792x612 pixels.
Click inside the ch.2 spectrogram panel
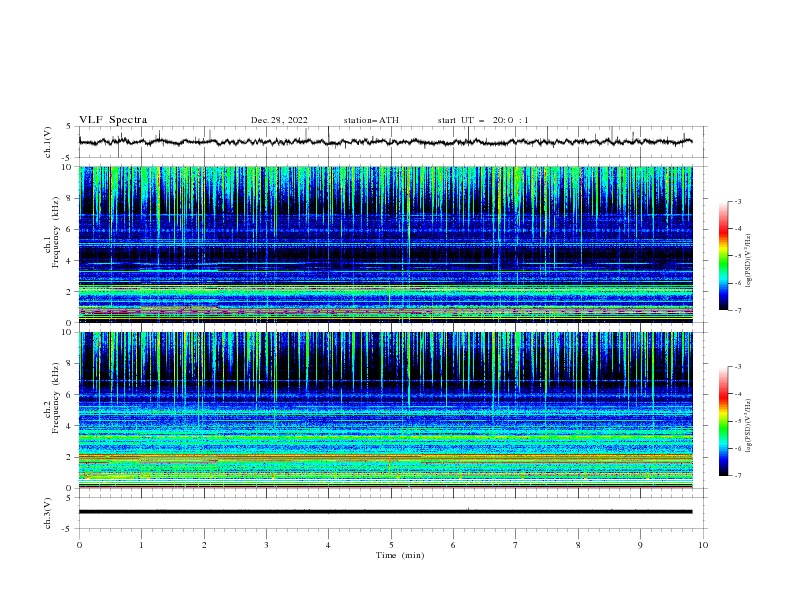[385, 410]
